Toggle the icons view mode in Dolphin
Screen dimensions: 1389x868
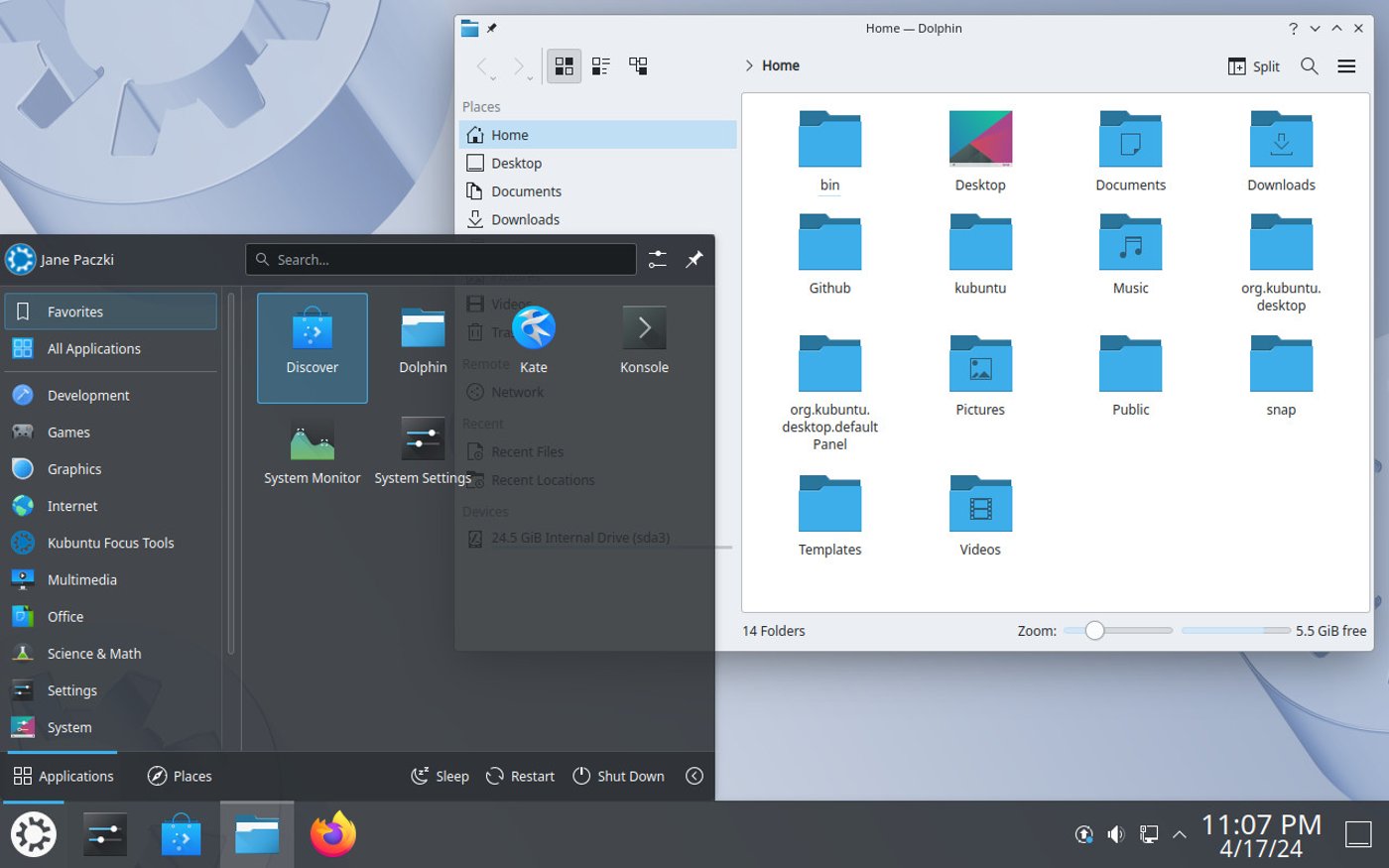tap(564, 65)
